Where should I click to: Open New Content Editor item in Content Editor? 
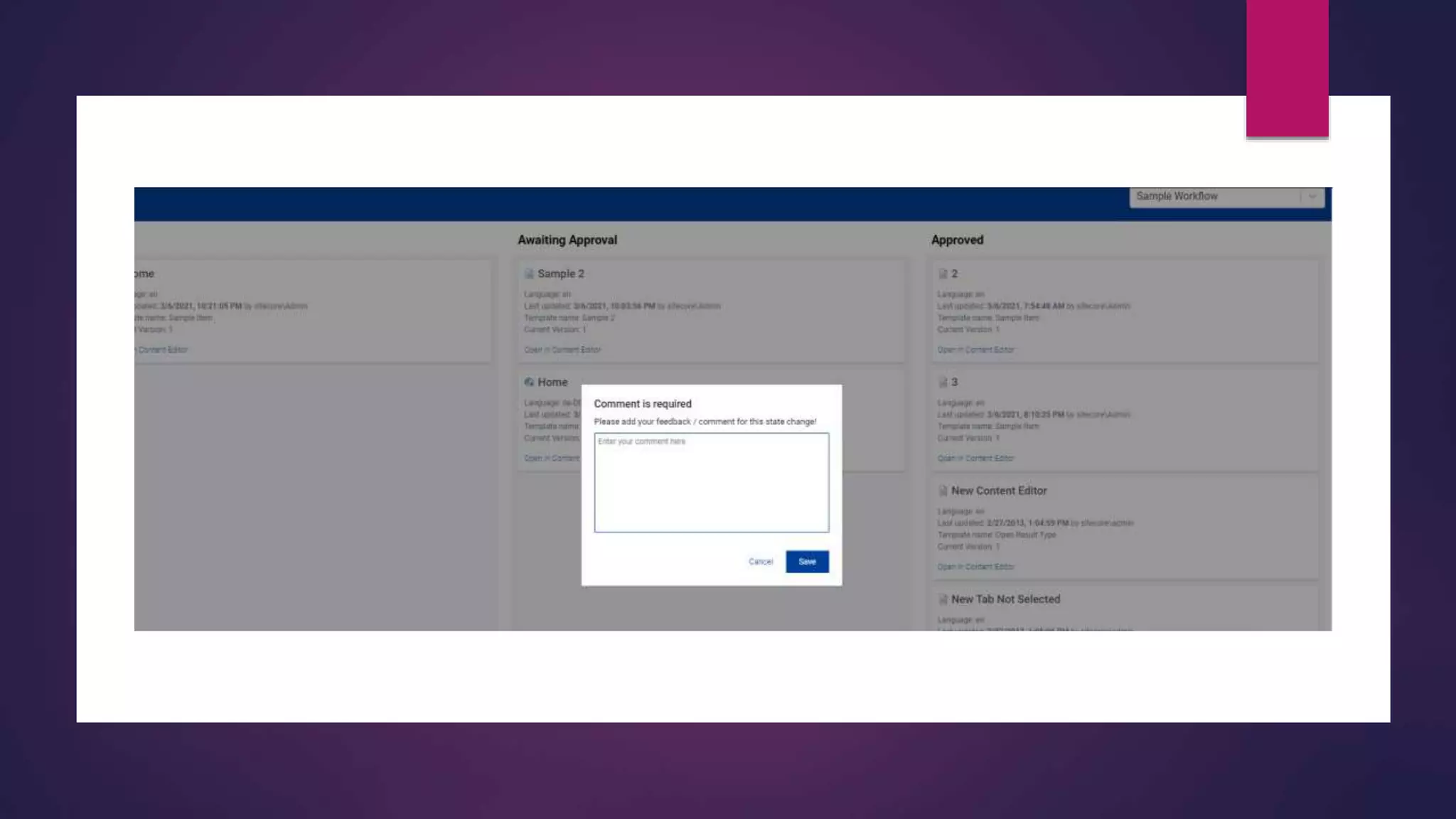[975, 567]
